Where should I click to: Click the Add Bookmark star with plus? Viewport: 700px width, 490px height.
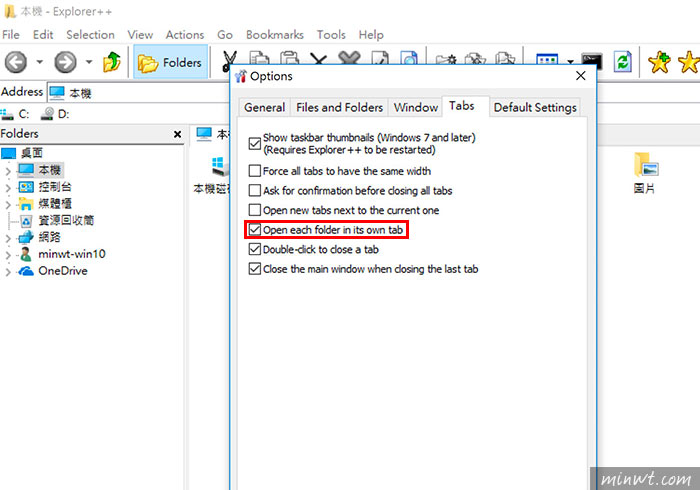point(659,62)
